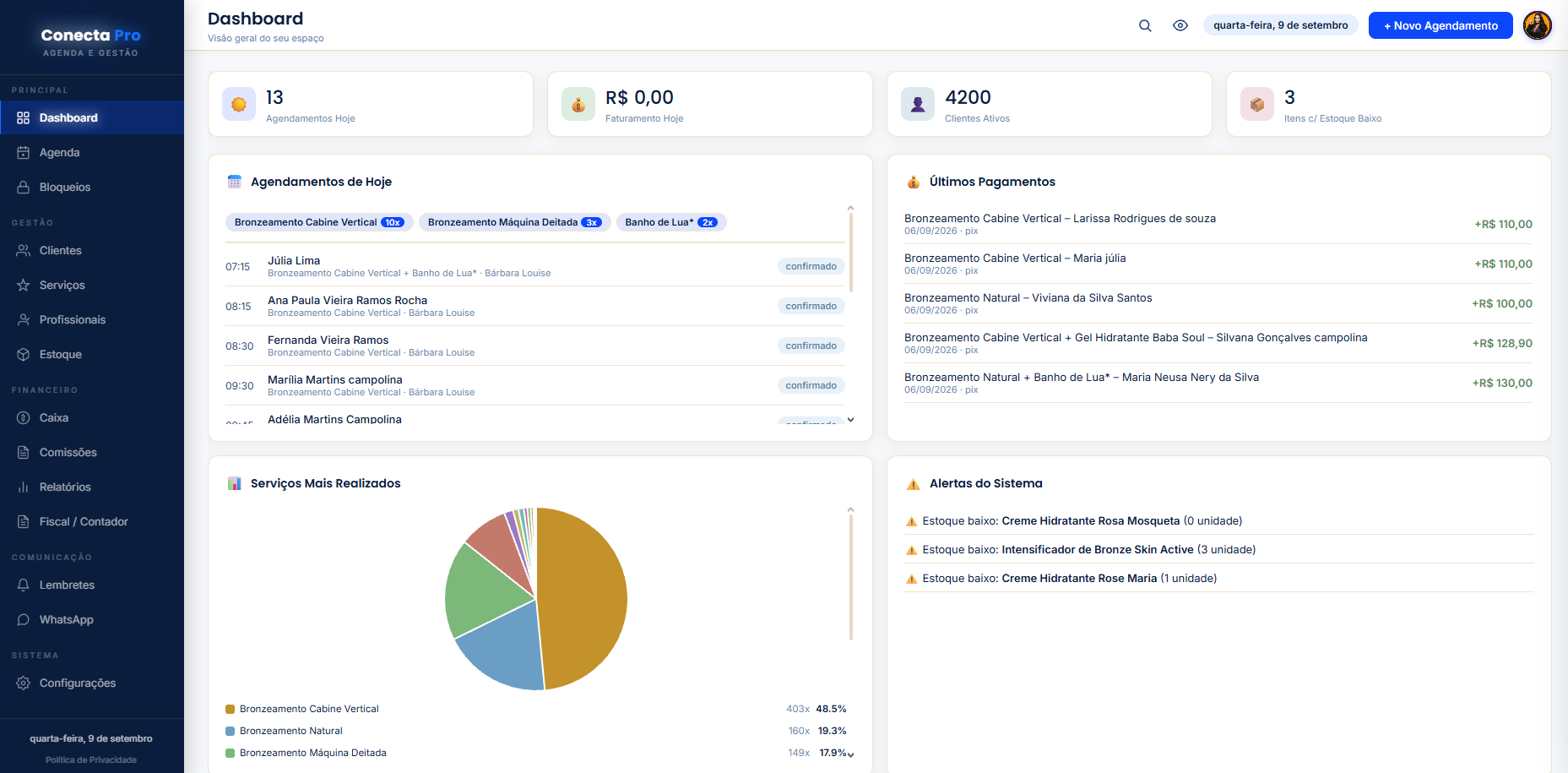Click confirmado status for Fernanda Vieira Ramos
Viewport: 1568px width, 773px height.
click(811, 346)
